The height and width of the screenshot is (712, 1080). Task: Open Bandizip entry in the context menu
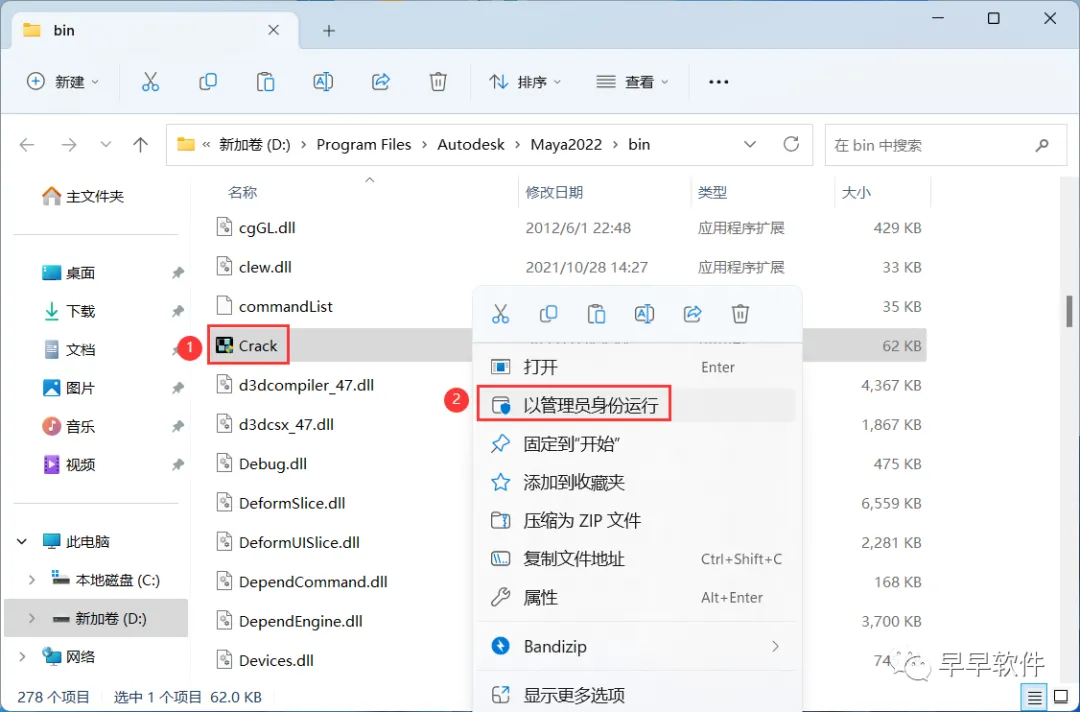coord(638,647)
